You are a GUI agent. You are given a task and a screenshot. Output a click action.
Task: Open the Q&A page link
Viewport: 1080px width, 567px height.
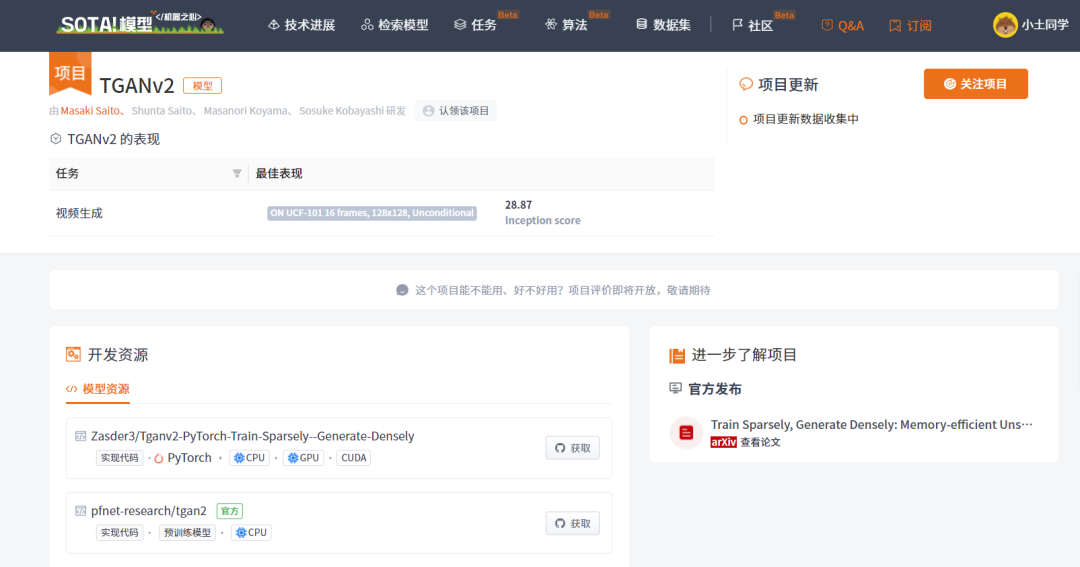[842, 25]
